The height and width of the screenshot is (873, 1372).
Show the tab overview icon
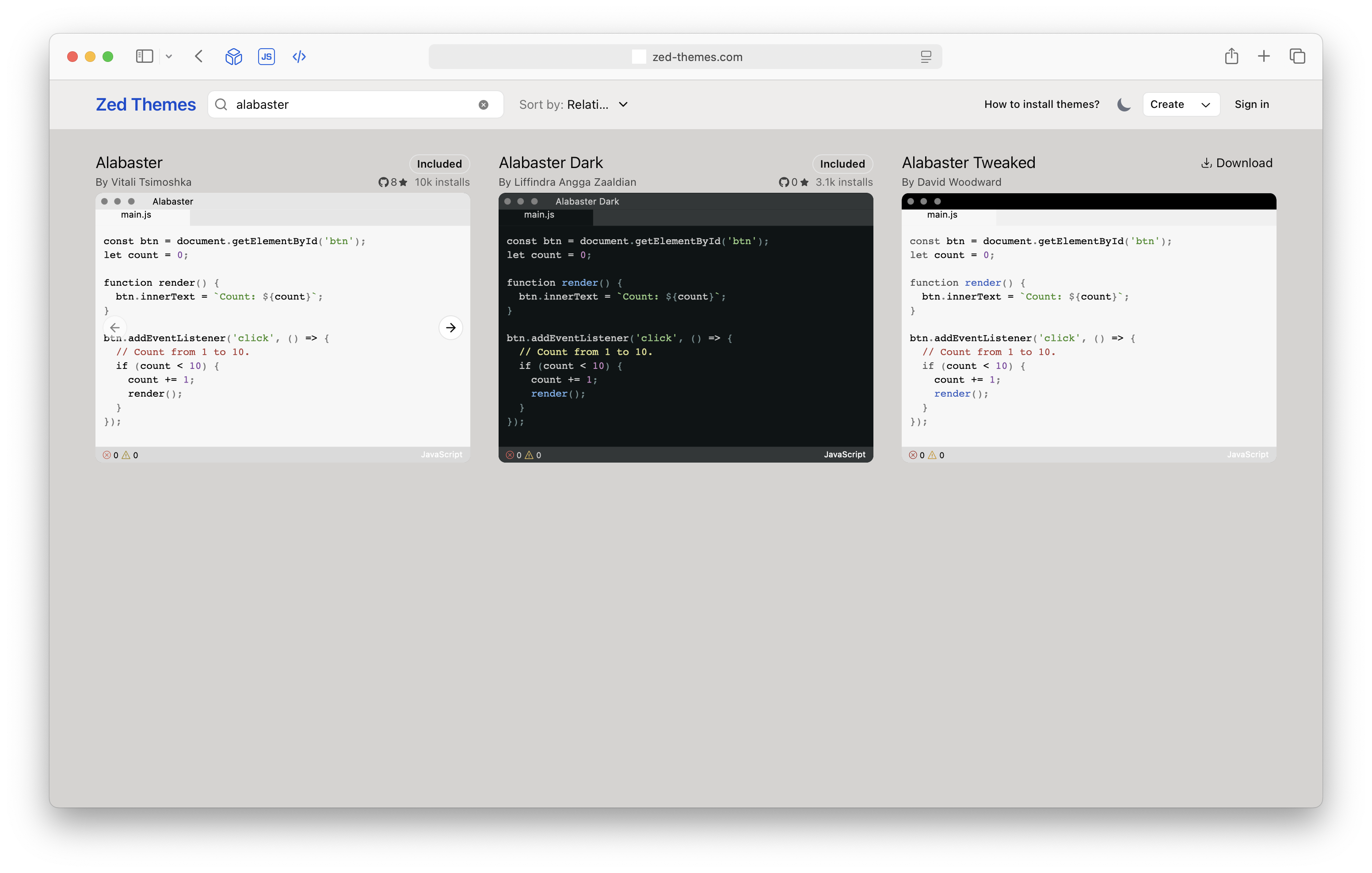pos(1297,56)
